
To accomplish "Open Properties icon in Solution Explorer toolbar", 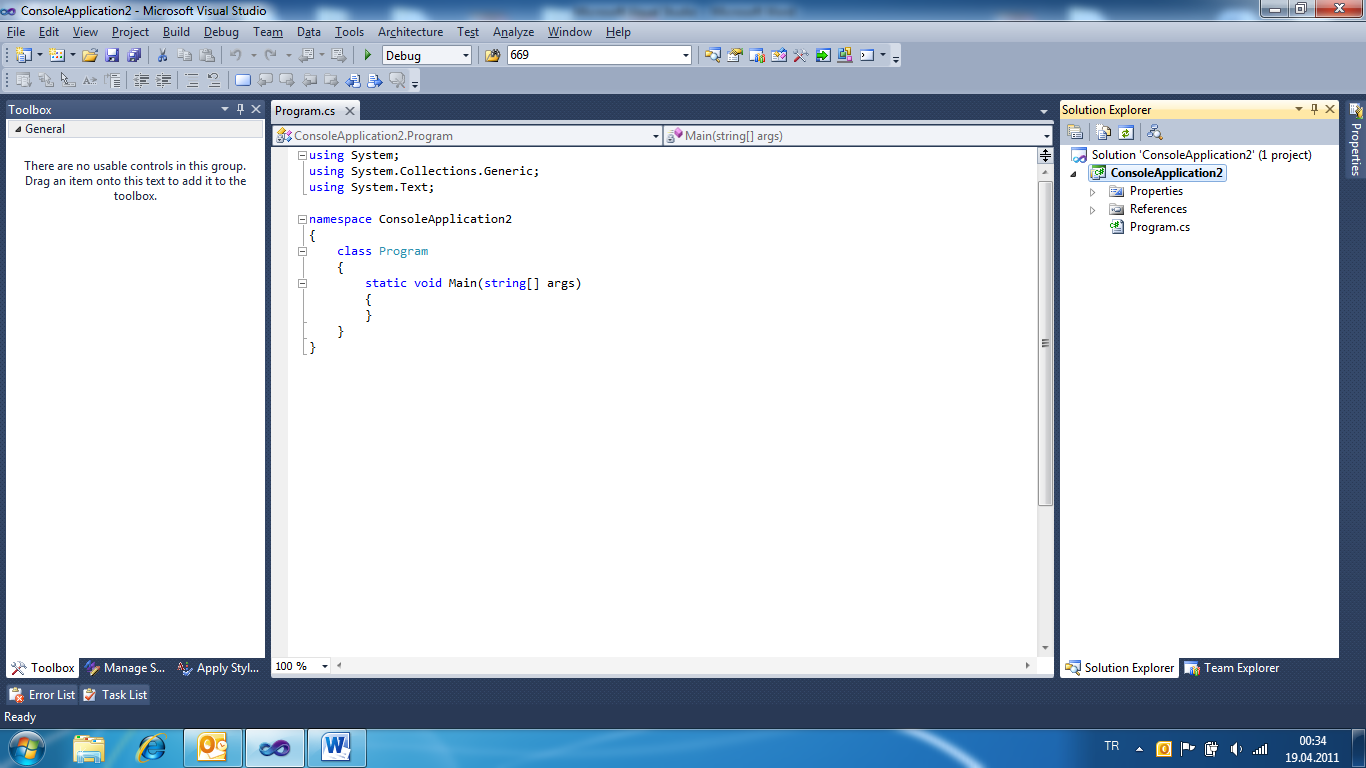I will click(1075, 132).
